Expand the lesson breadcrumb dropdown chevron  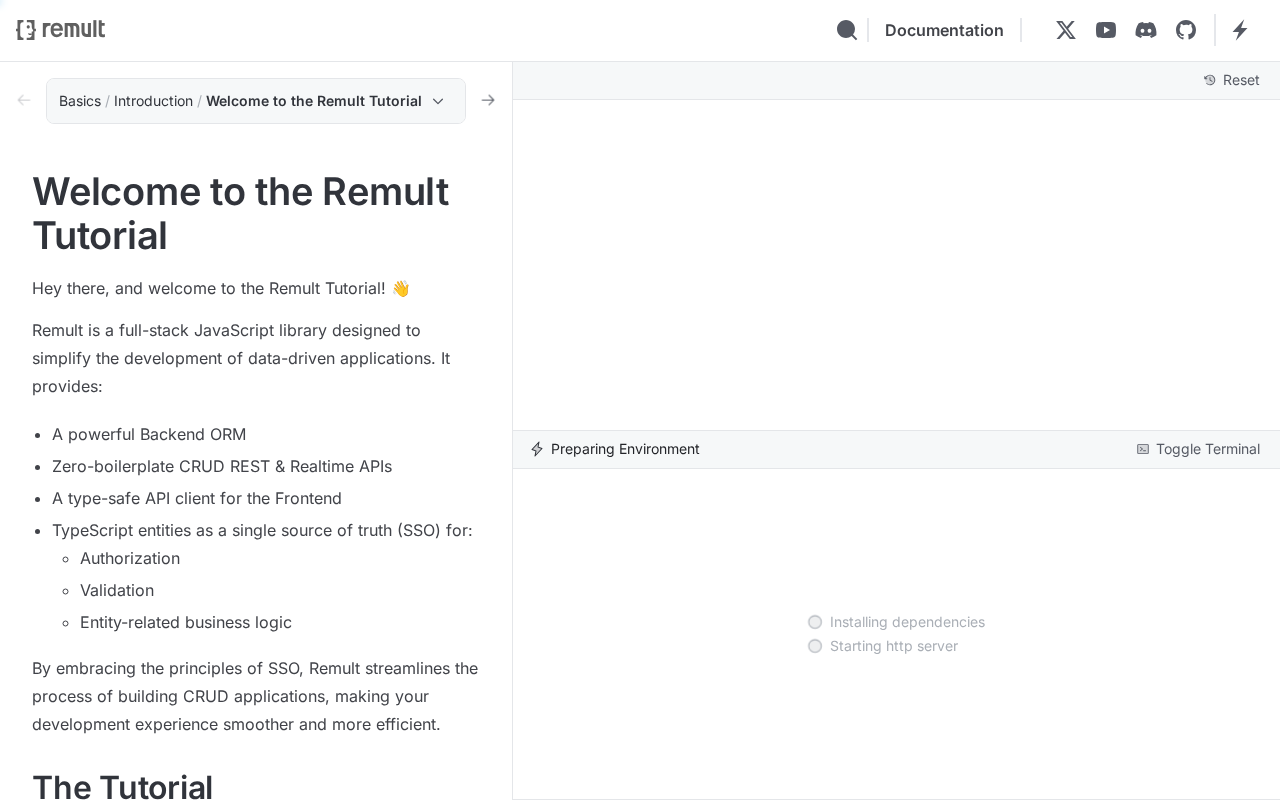(438, 101)
